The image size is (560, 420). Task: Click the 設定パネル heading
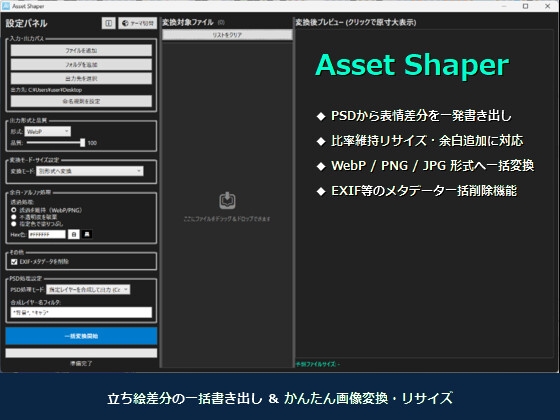(26, 23)
